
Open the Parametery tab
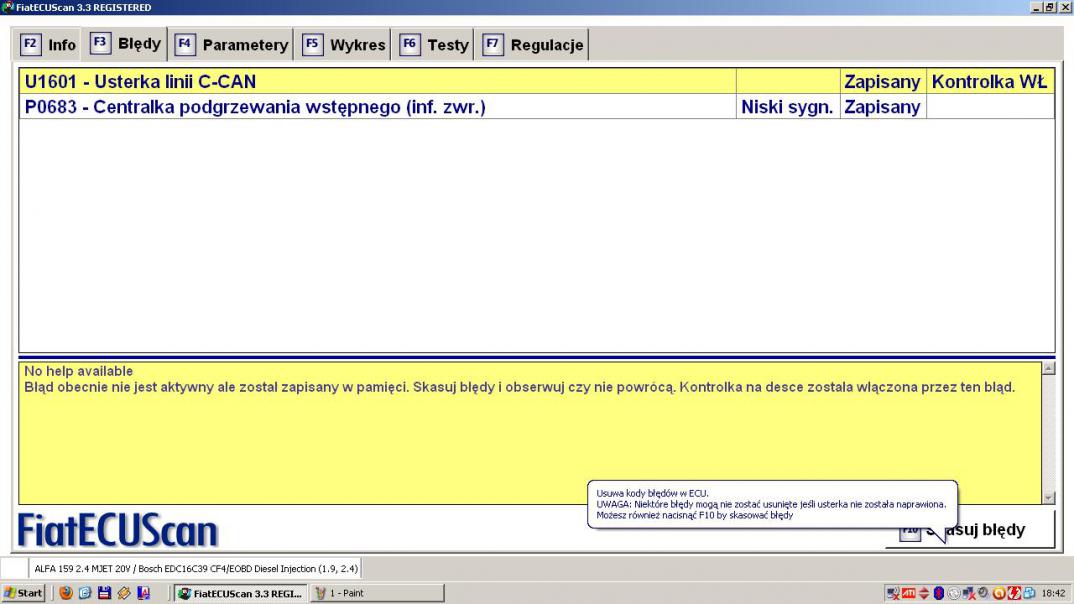click(x=232, y=45)
